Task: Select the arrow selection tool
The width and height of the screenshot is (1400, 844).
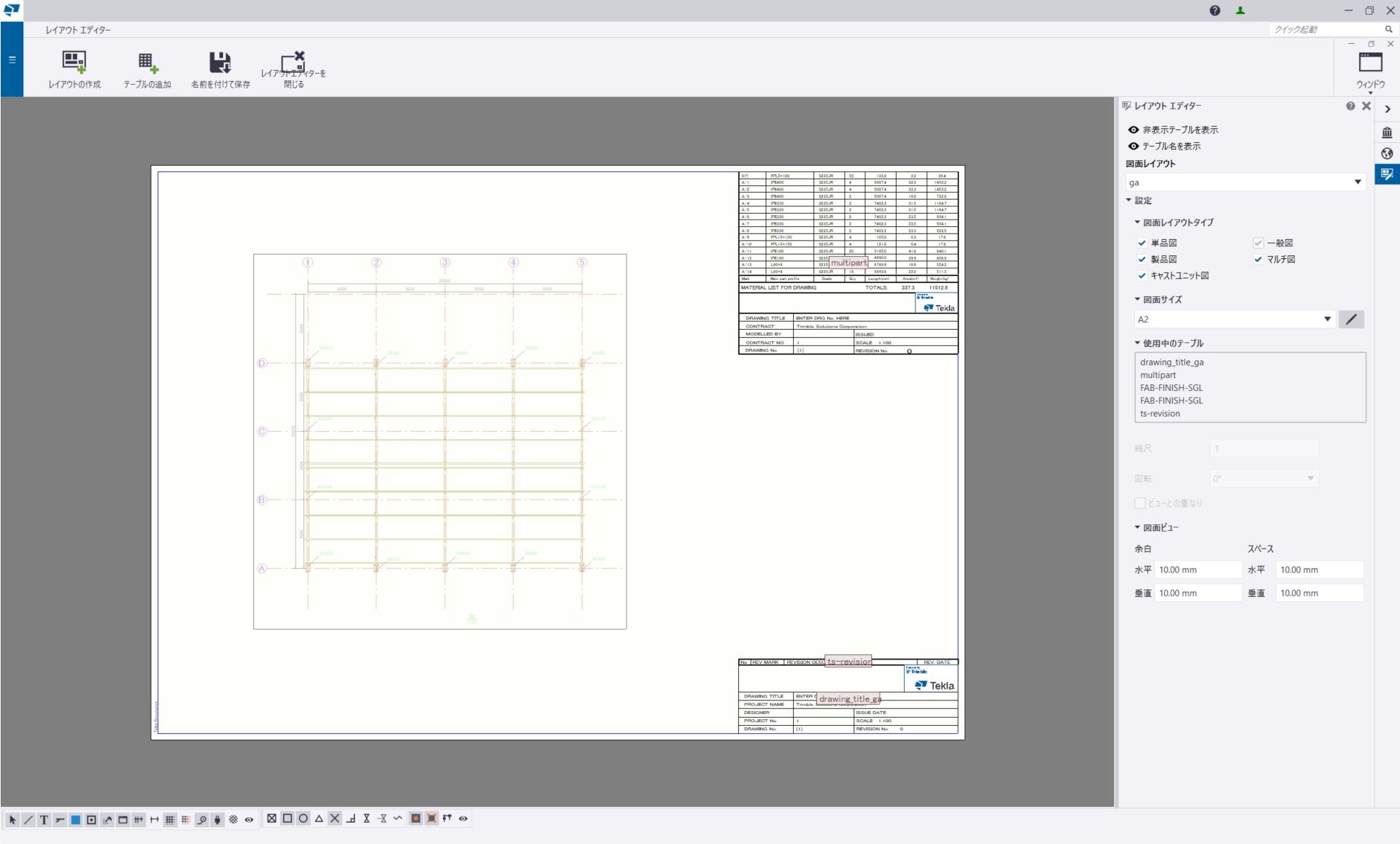Action: [x=12, y=818]
